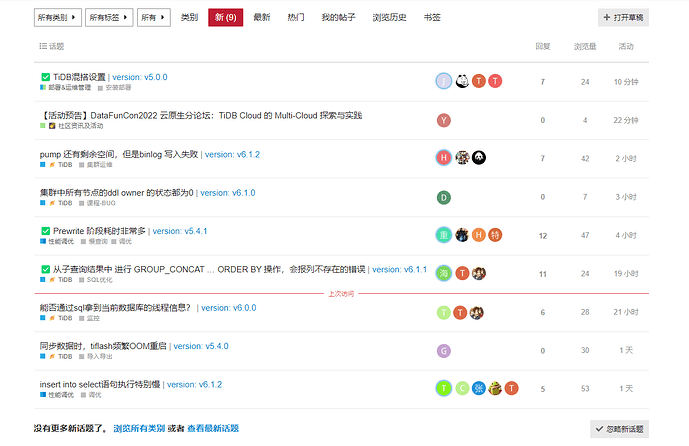This screenshot has width=689, height=446.
Task: Open G avatar on tiflash OOM row
Action: [x=444, y=351]
